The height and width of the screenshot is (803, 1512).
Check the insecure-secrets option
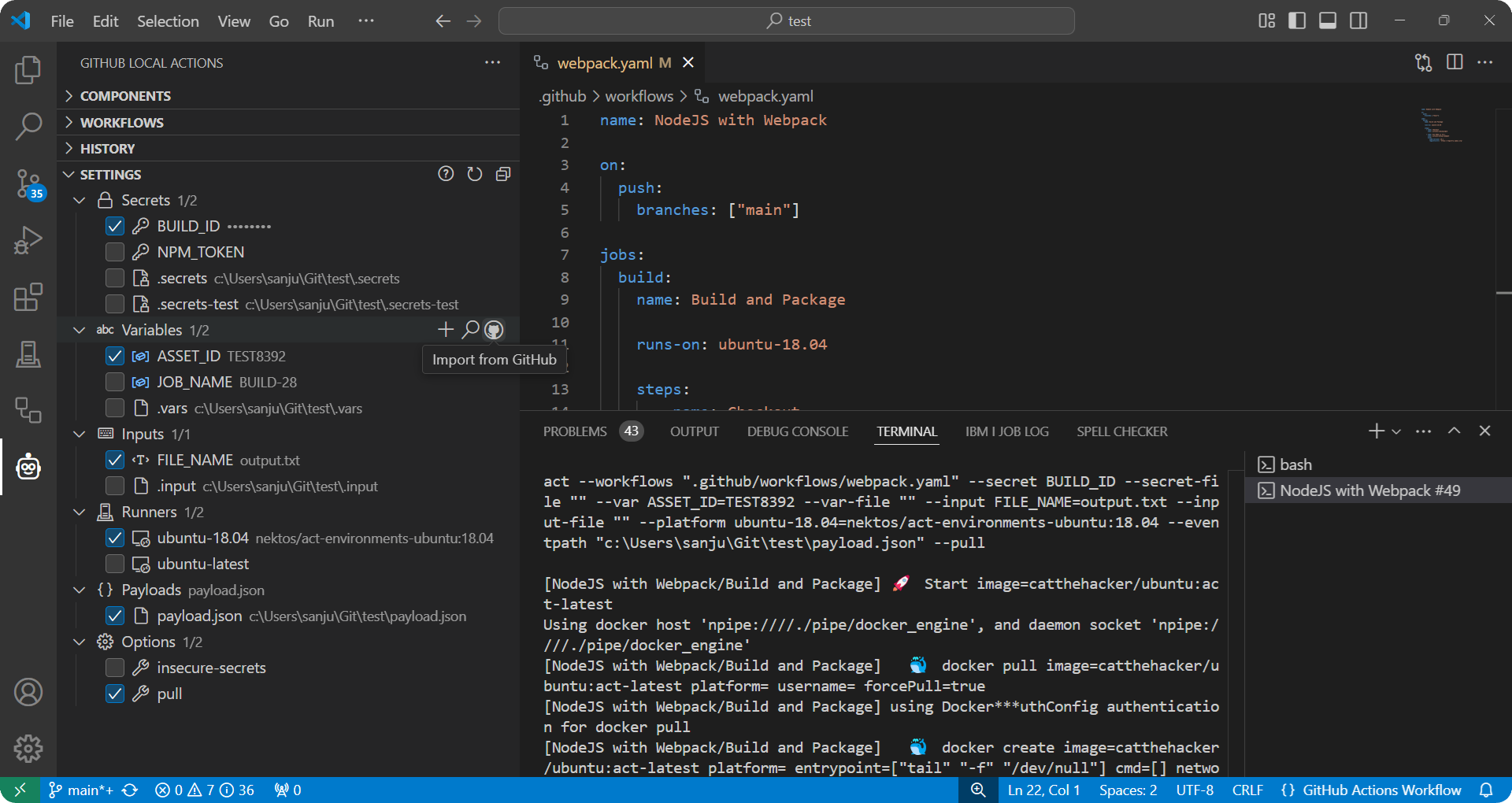click(x=115, y=668)
